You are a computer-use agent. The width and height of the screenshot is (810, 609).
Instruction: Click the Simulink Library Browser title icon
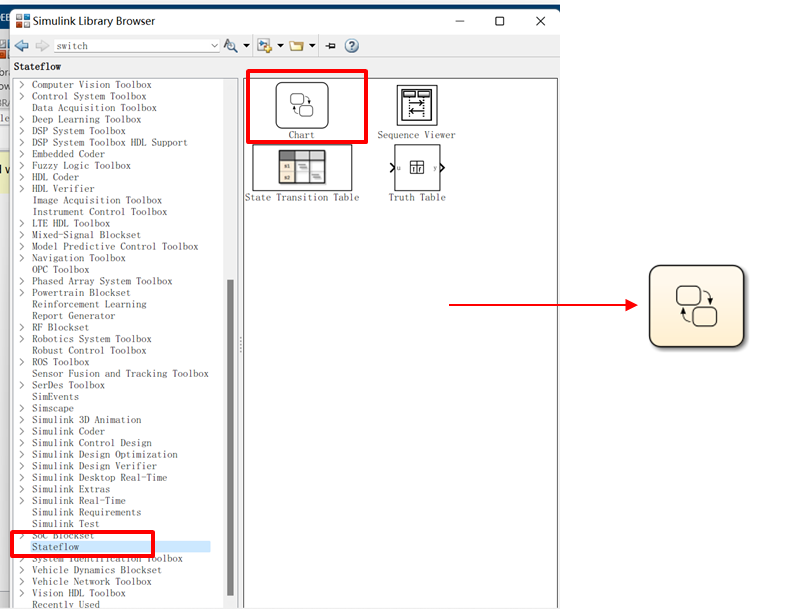(23, 21)
